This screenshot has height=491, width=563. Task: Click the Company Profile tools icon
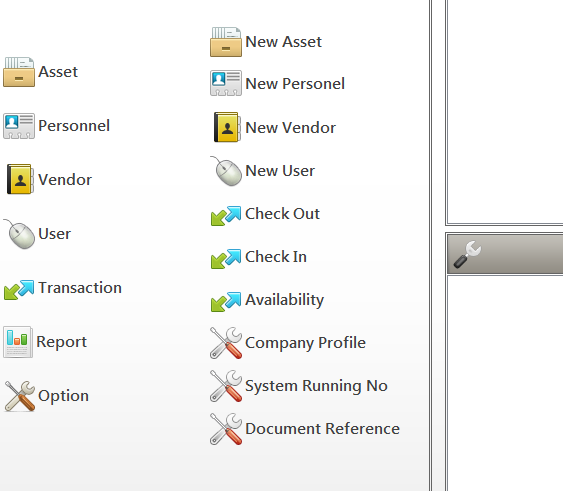pyautogui.click(x=226, y=343)
